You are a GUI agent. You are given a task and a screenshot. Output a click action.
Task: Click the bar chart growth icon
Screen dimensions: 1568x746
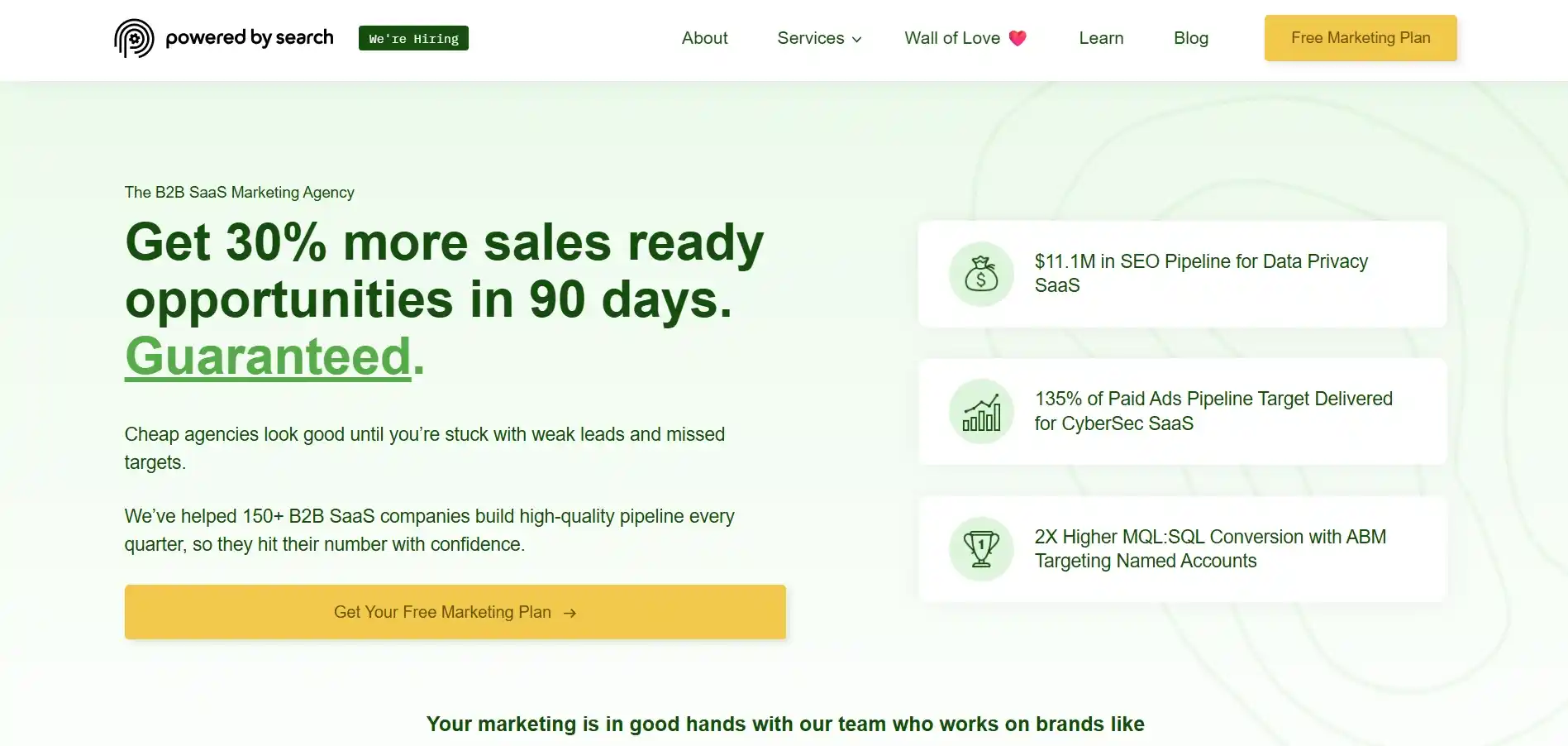coord(981,412)
